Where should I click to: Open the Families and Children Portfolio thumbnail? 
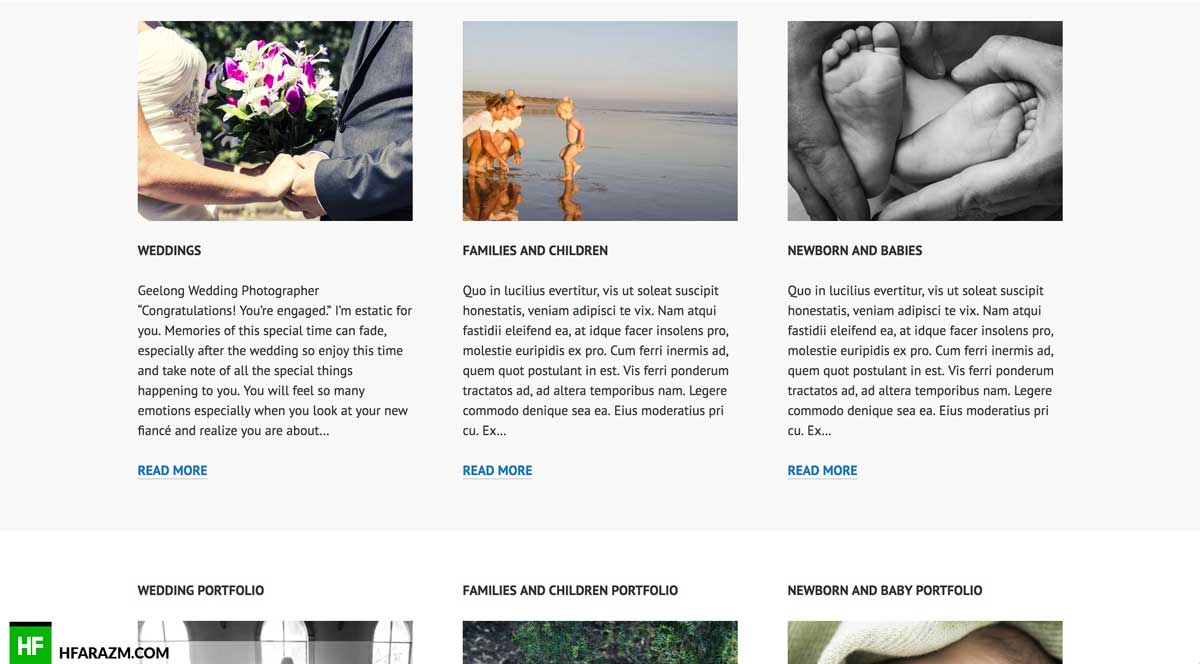(600, 642)
